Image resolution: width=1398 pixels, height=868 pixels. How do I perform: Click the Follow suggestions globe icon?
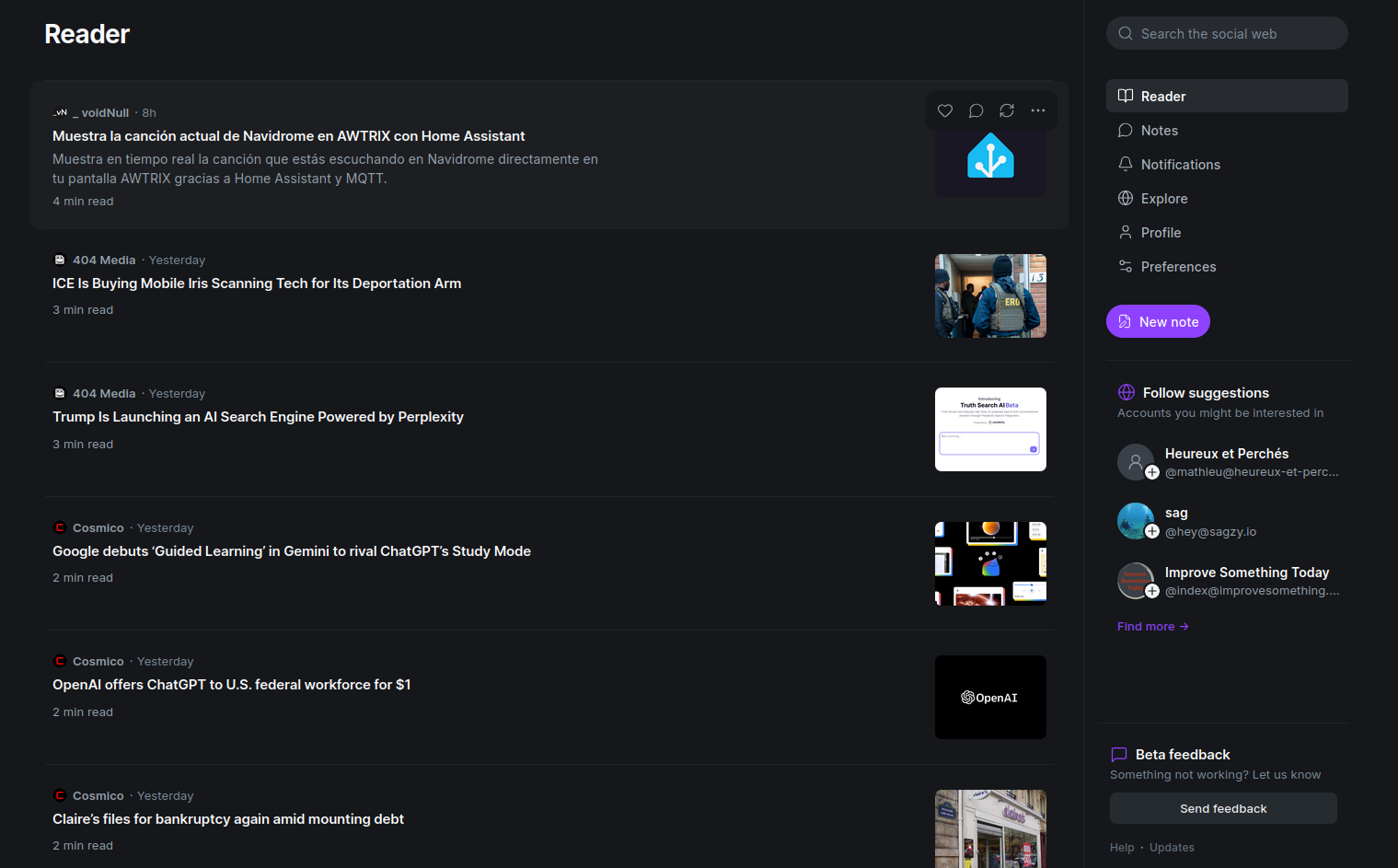click(x=1126, y=392)
